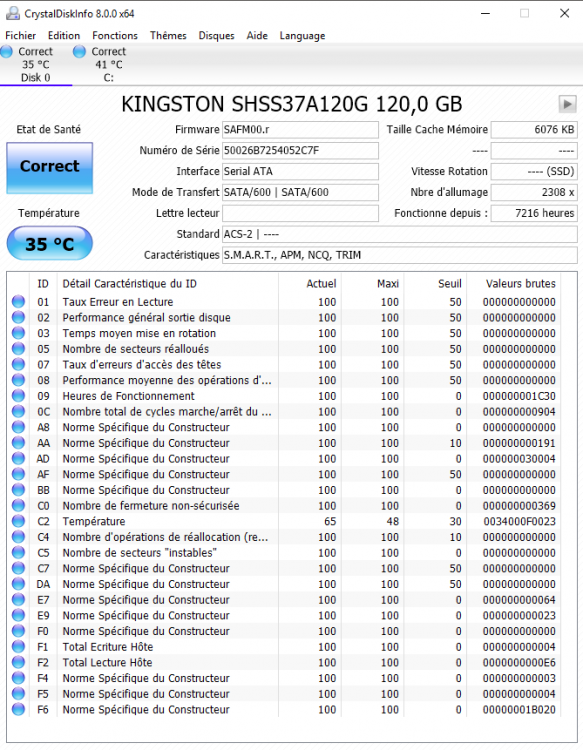Click status icon of row C5 secteurs instables
Screen dimensions: 583x750
pos(18,552)
